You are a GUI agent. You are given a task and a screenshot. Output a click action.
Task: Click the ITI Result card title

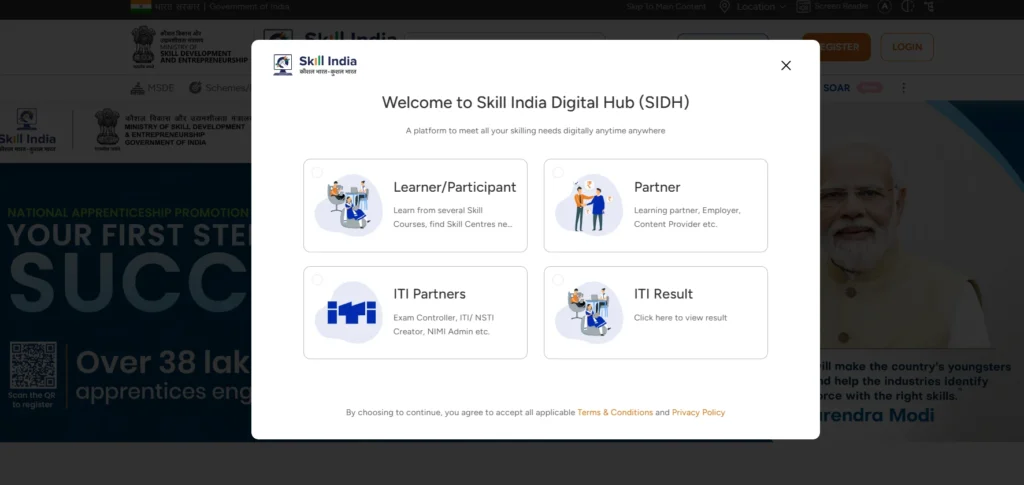(664, 294)
